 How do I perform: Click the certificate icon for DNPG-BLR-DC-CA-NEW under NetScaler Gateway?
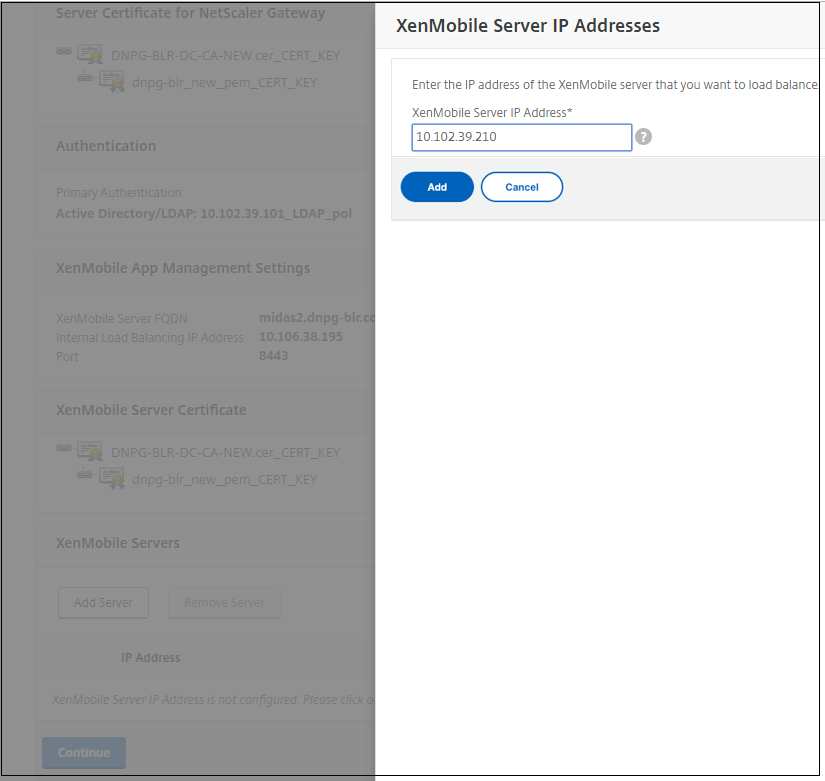coord(90,55)
